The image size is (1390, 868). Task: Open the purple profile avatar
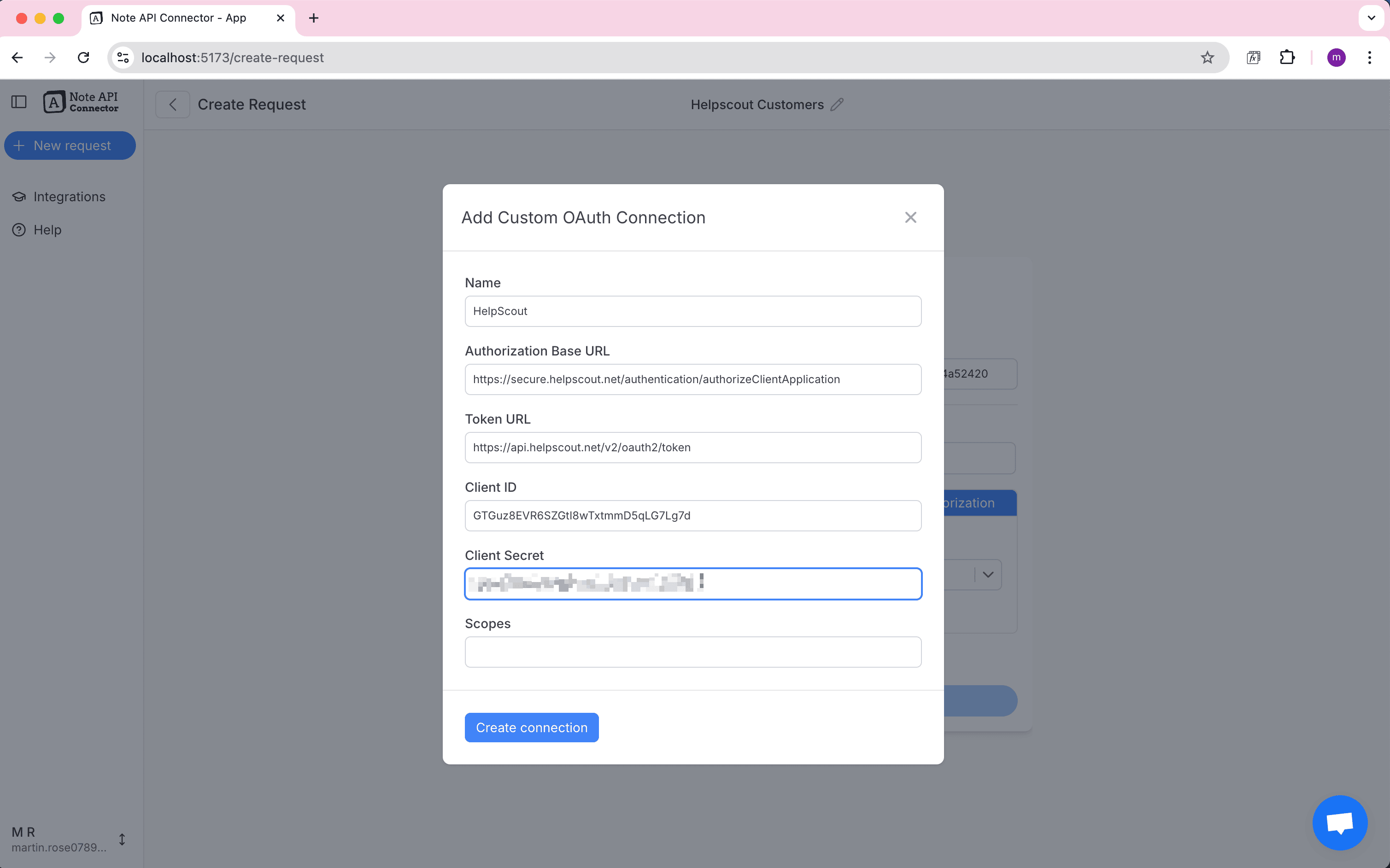point(1336,58)
